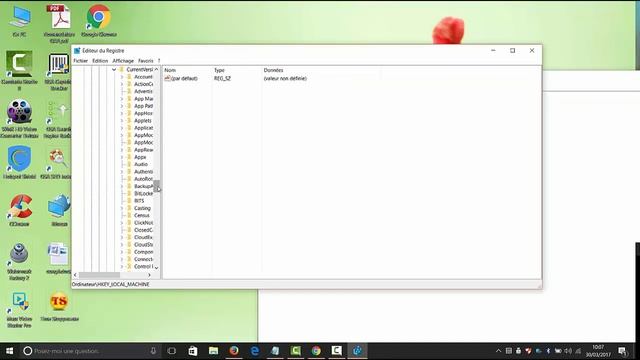Show hidden system tray icons
Viewport: 640px width, 360px height.
click(498, 351)
